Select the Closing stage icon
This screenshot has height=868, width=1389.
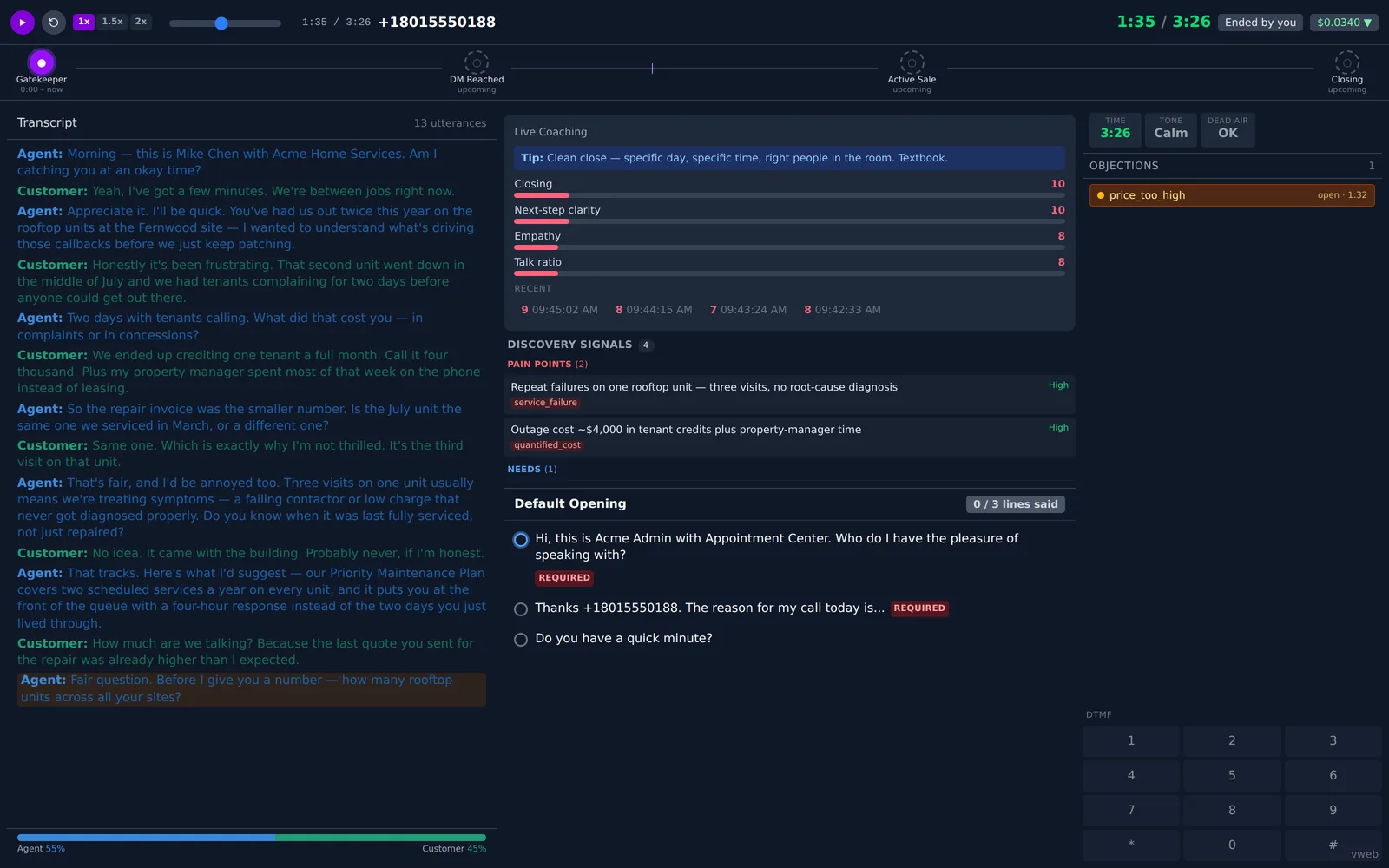click(x=1346, y=62)
